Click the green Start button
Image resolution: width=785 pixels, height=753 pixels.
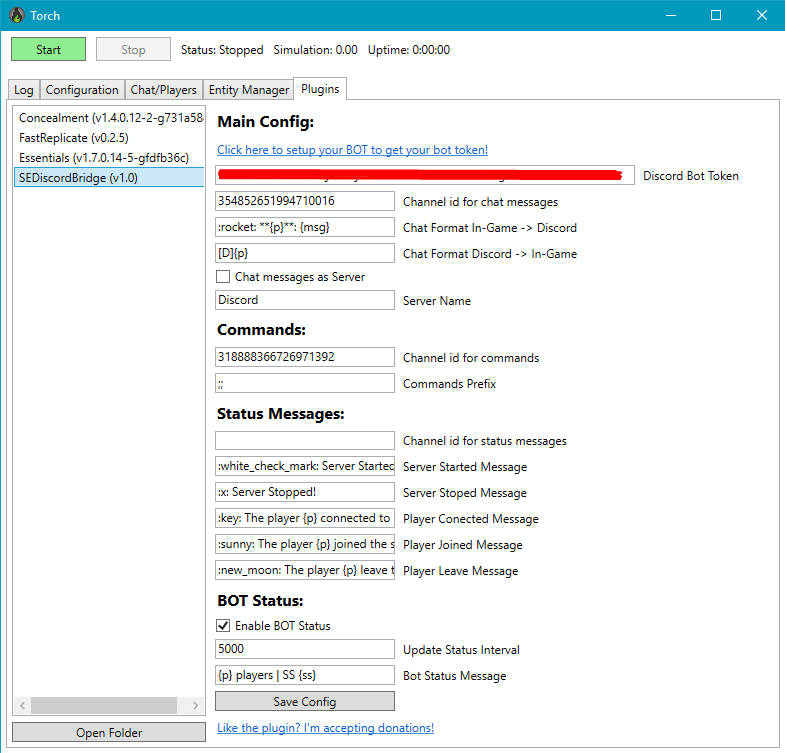point(49,50)
